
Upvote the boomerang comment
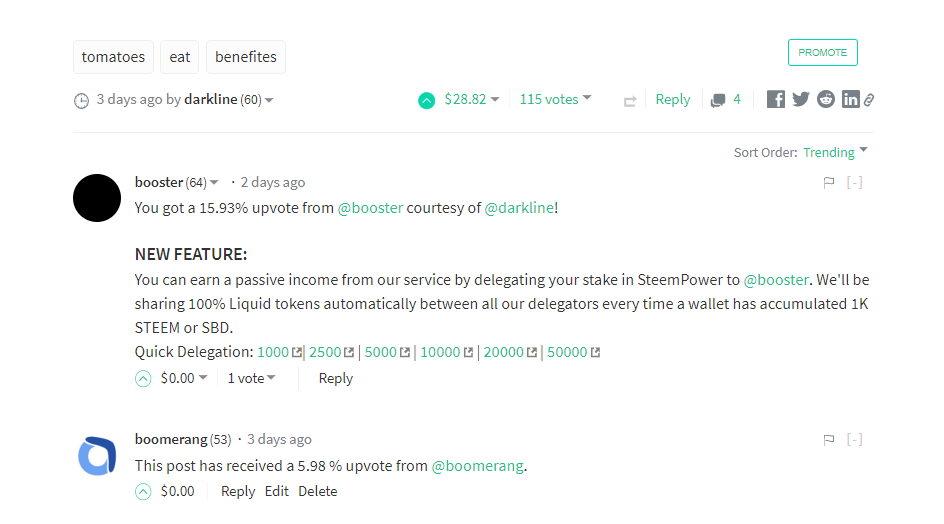click(x=143, y=491)
